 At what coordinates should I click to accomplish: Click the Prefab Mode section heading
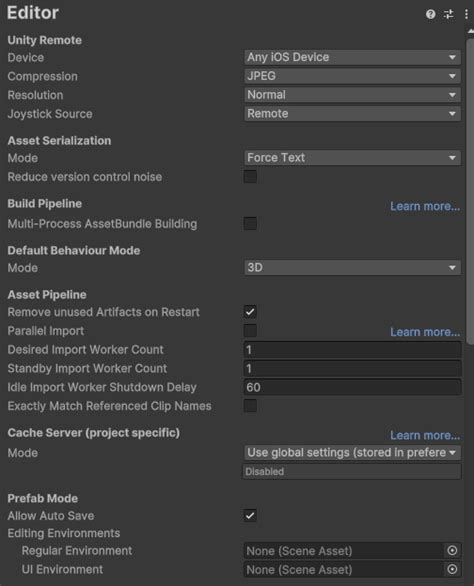(43, 499)
